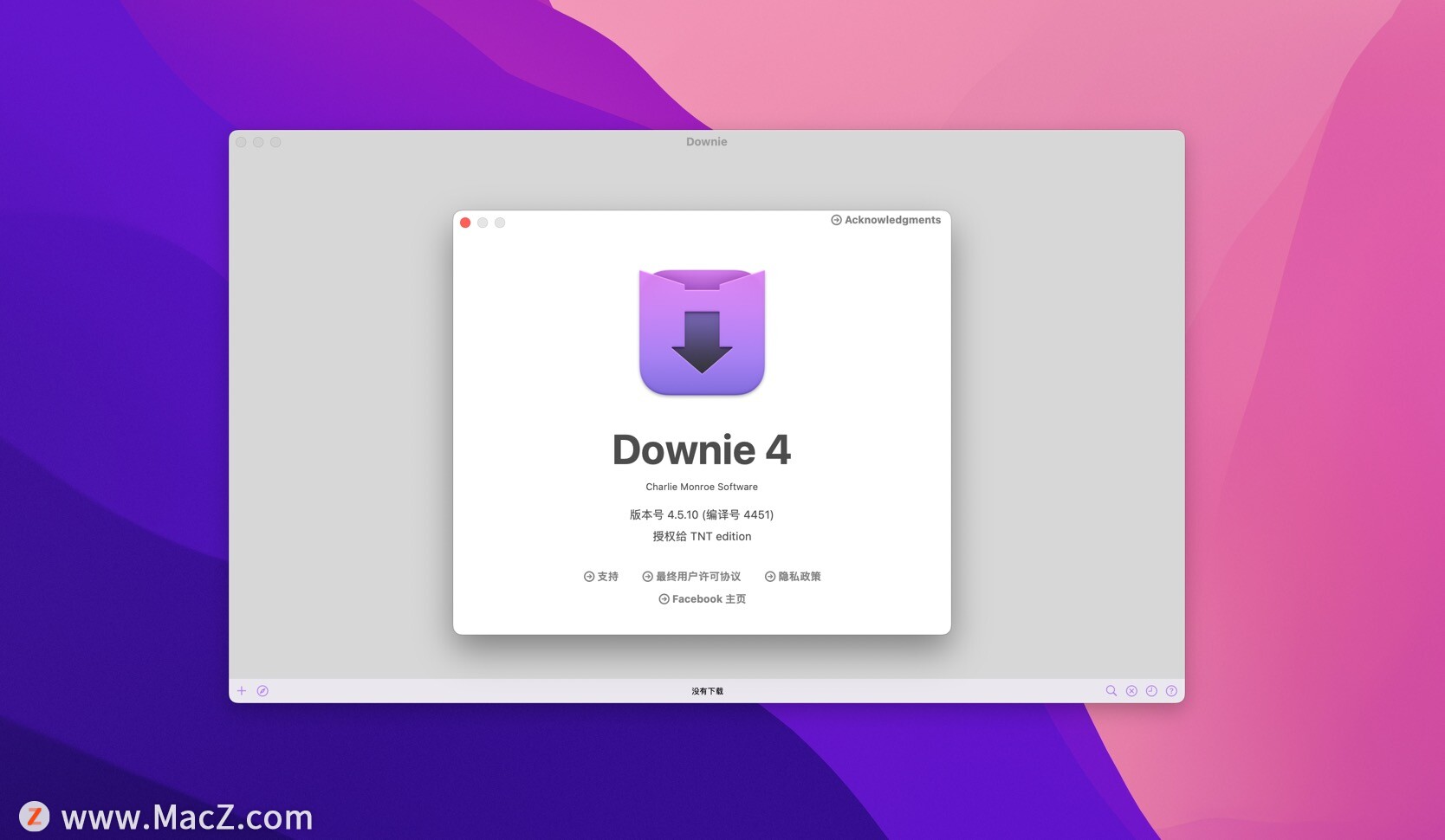Open the history clock icon
Screen dimensions: 1445x840
click(x=1151, y=691)
